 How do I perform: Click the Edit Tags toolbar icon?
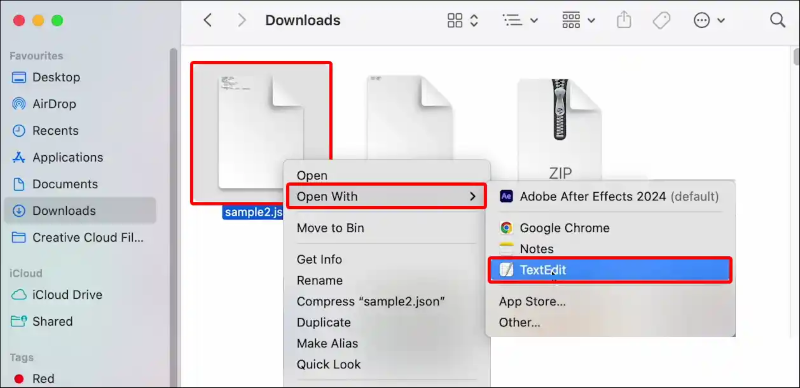tap(661, 20)
